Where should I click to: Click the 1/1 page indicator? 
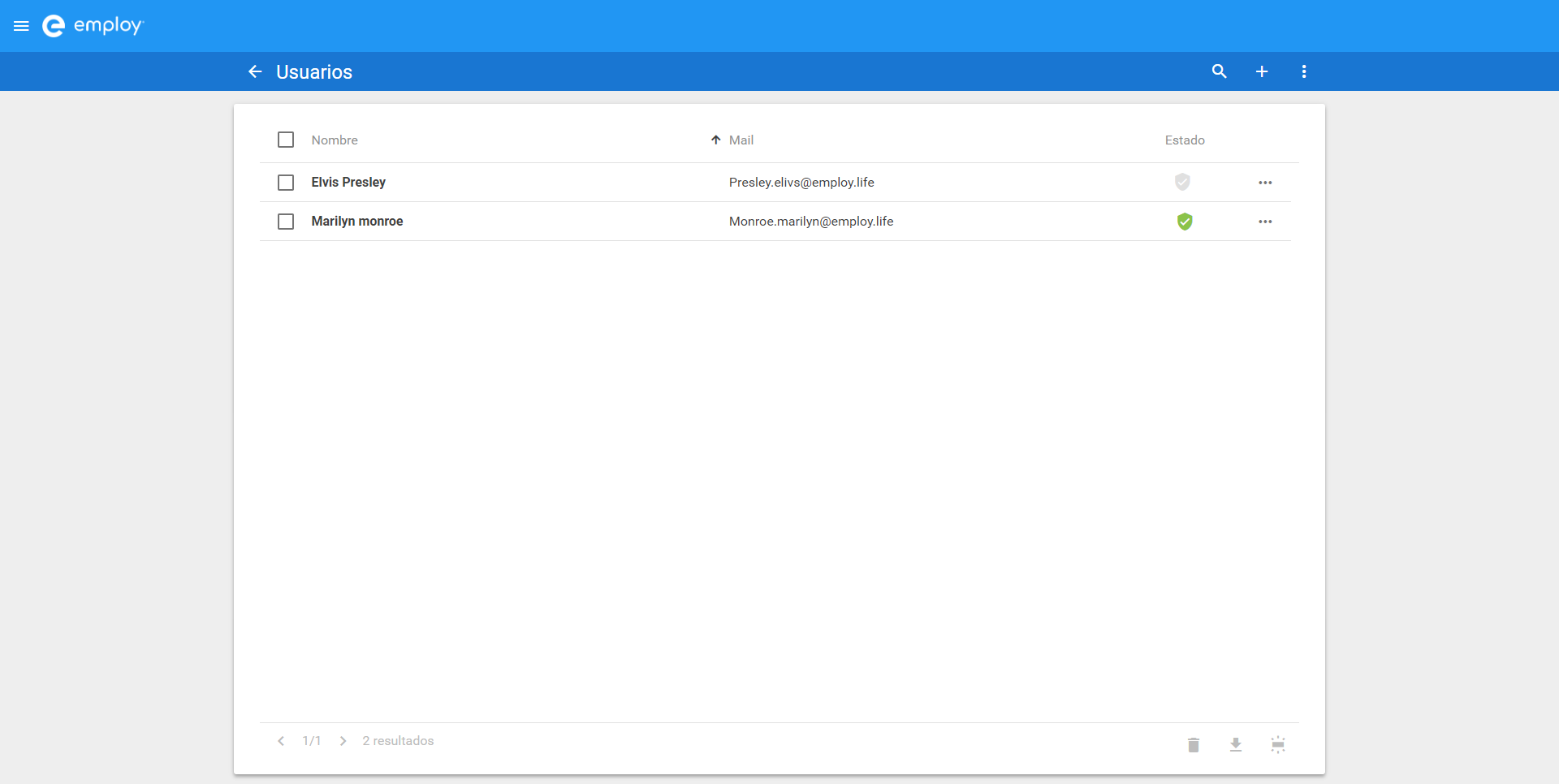(x=312, y=741)
